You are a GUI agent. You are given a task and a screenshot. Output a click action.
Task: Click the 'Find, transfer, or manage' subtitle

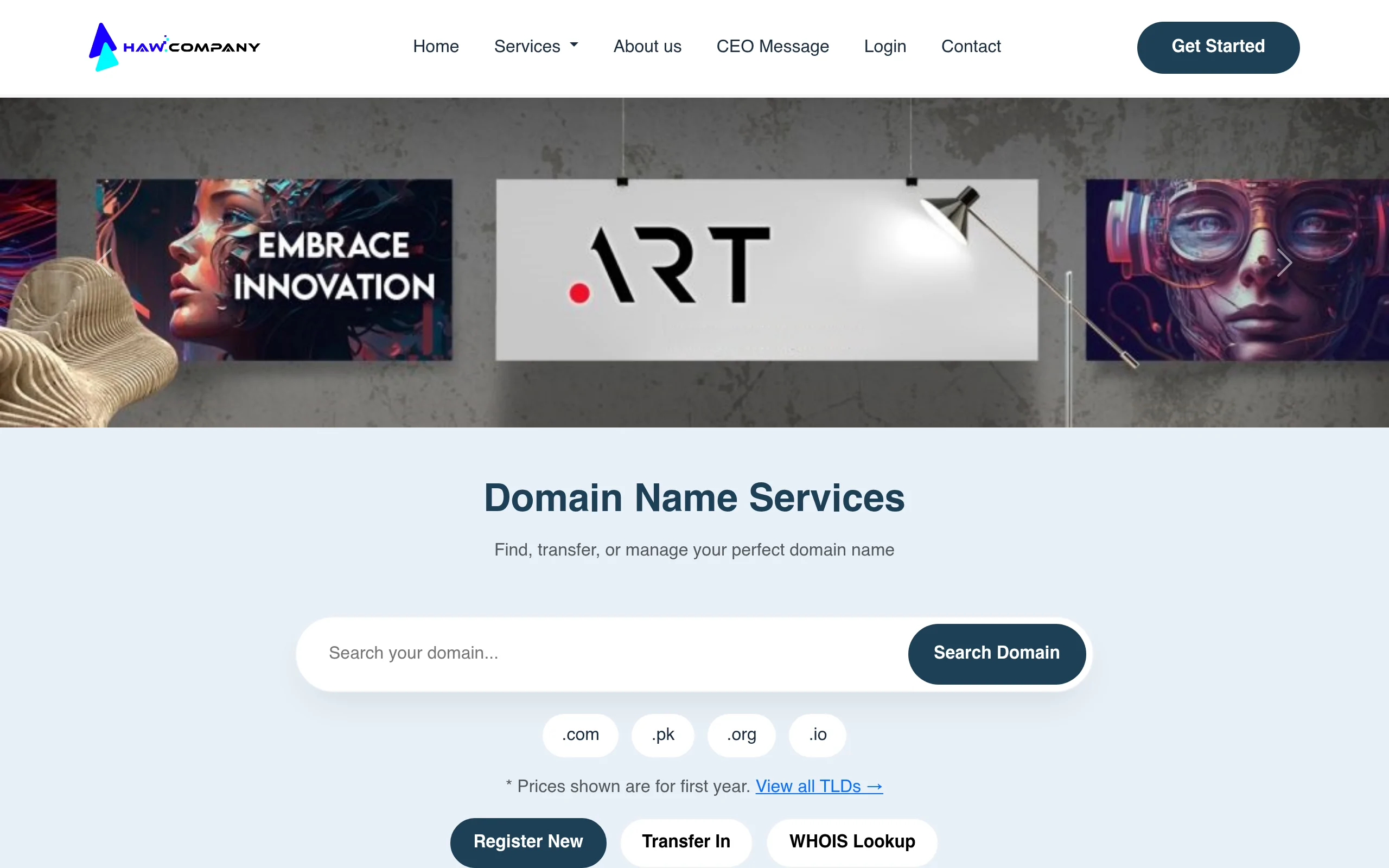click(x=694, y=550)
